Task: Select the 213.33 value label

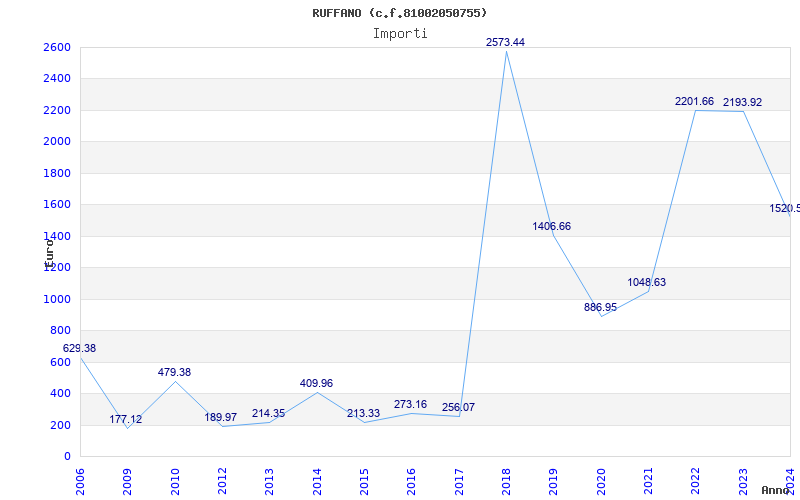Action: pos(363,413)
